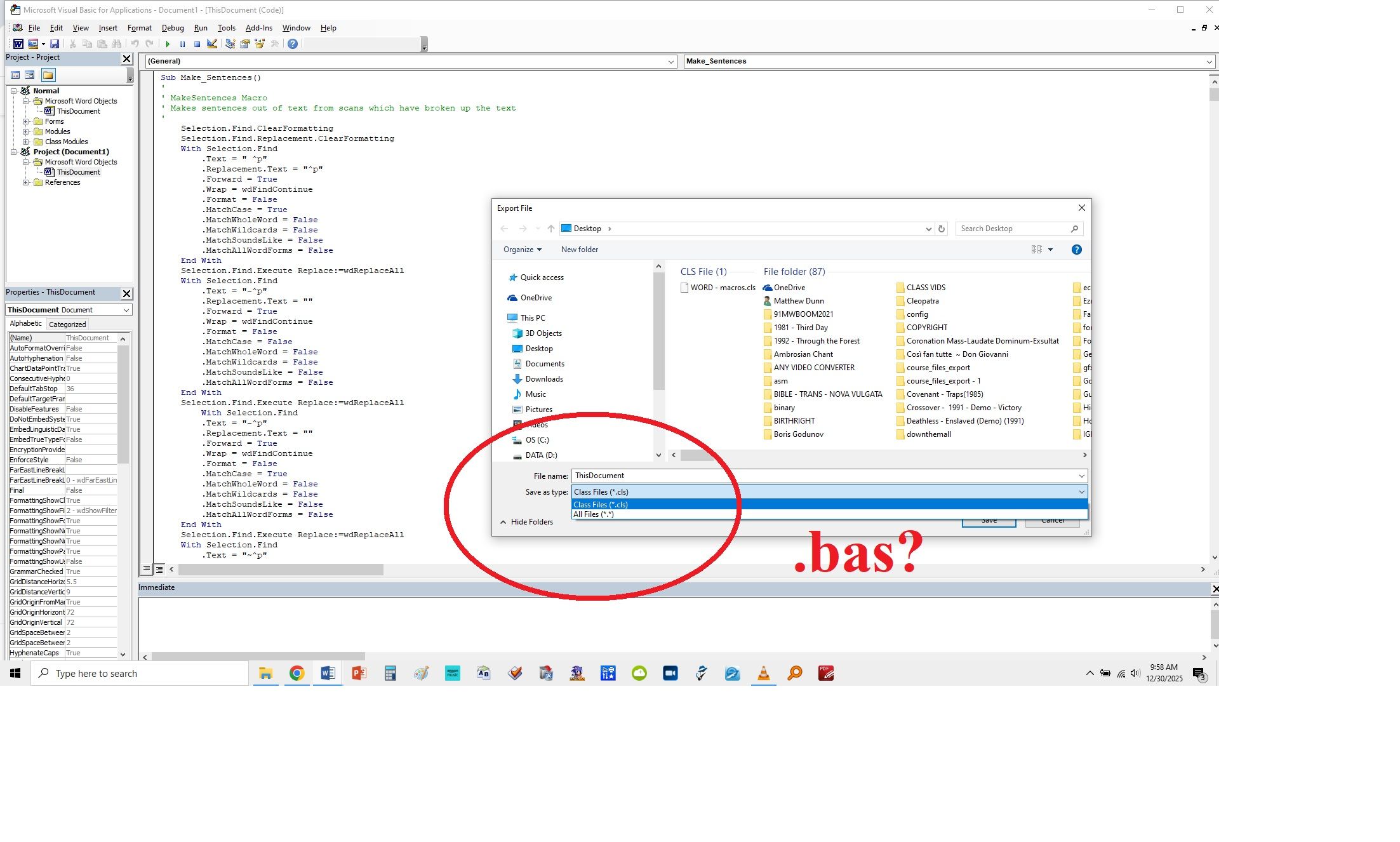Viewport: 1400px width, 842px height.
Task: Click the Toggle Folders icon in Project Explorer
Action: [48, 75]
